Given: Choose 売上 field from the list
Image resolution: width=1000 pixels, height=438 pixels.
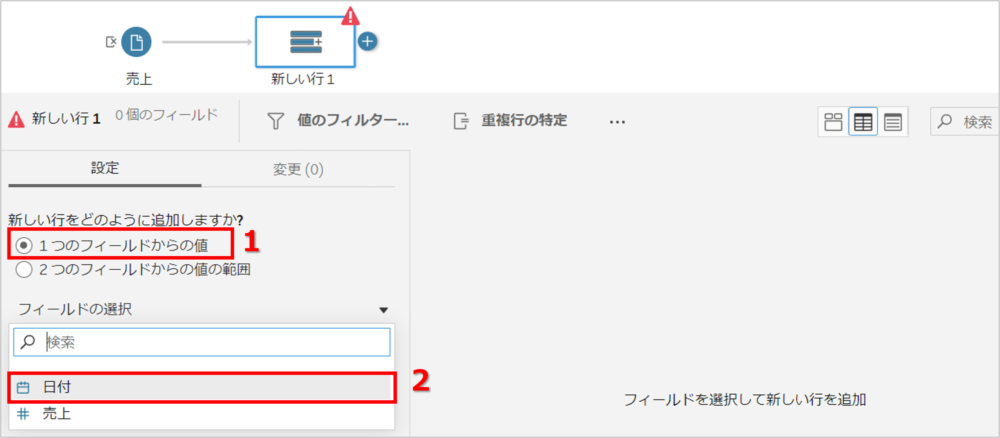Looking at the screenshot, I should point(202,414).
